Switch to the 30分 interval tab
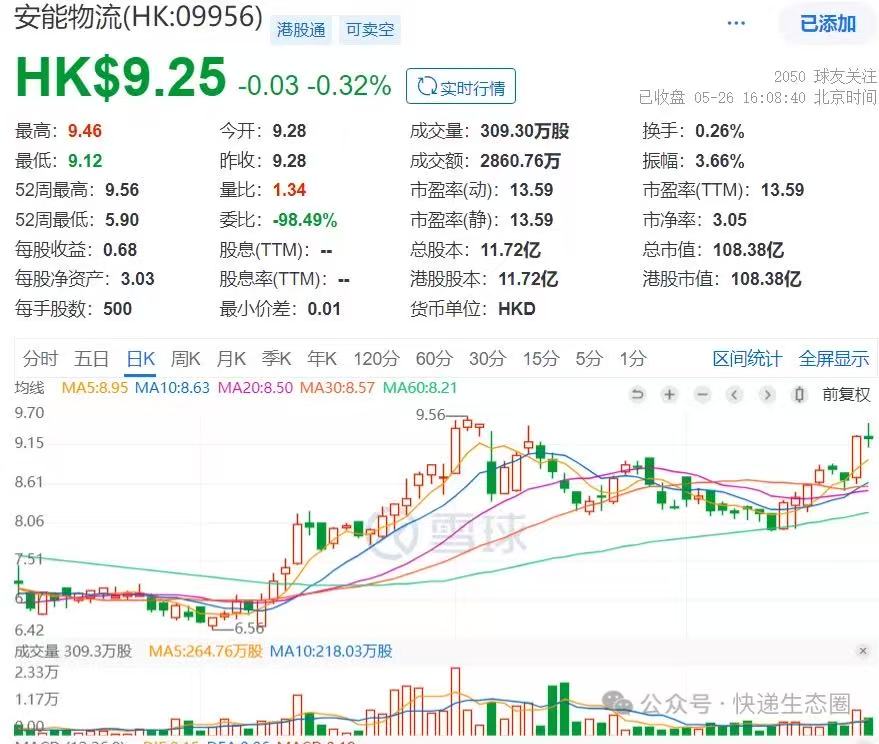The height and width of the screenshot is (744, 879). click(488, 358)
